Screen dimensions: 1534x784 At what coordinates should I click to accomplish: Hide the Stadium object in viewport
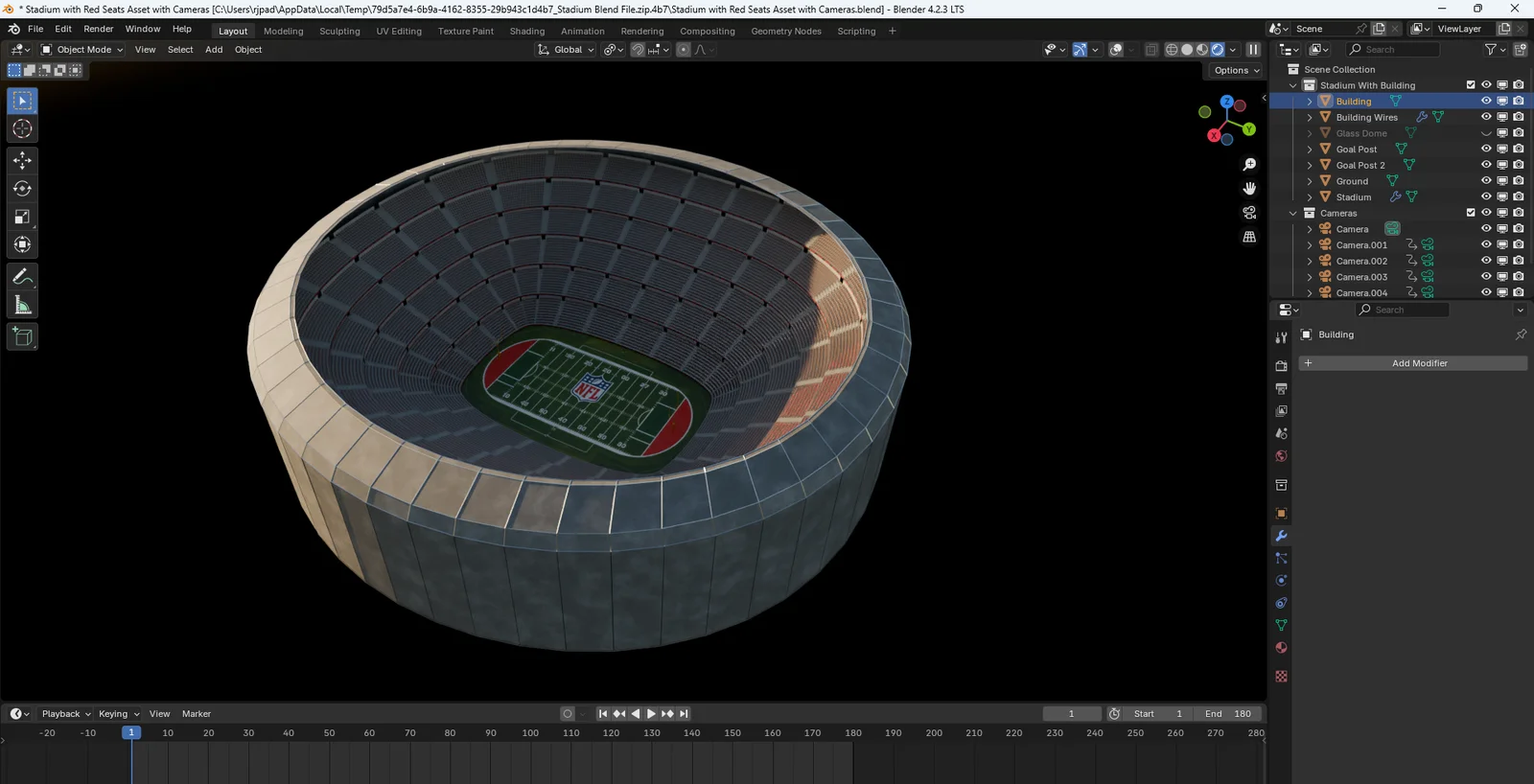pos(1486,196)
